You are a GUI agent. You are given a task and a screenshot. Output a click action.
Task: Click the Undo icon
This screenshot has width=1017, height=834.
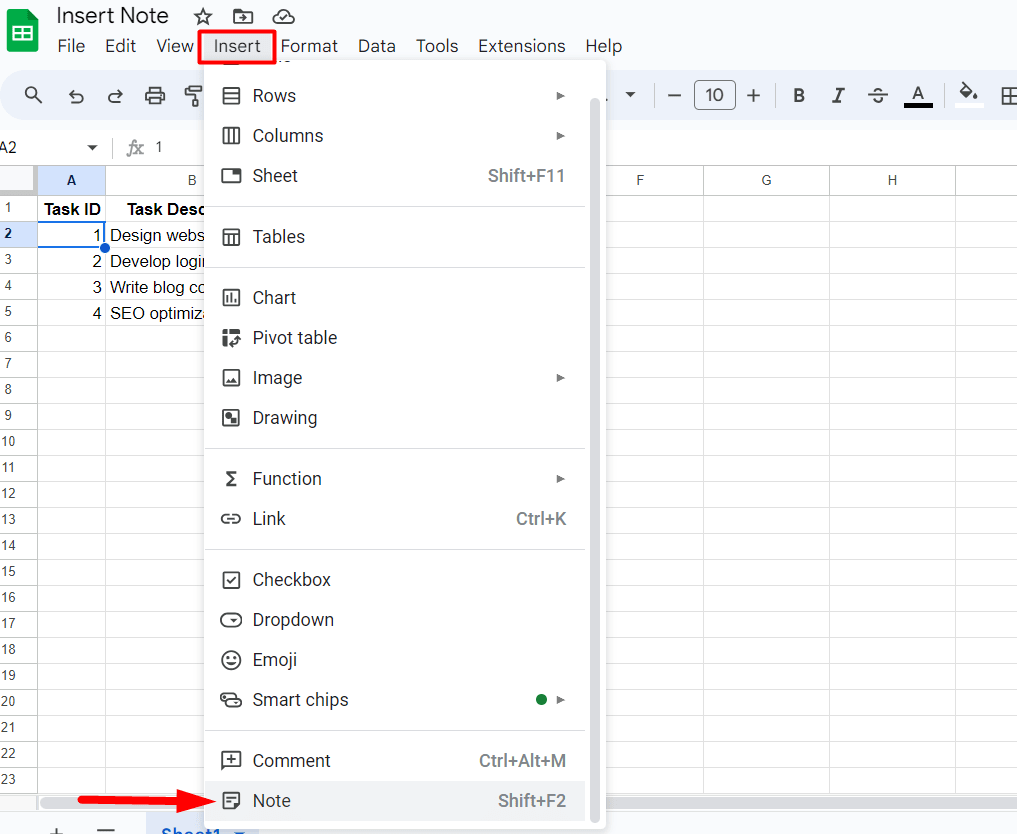pos(76,95)
